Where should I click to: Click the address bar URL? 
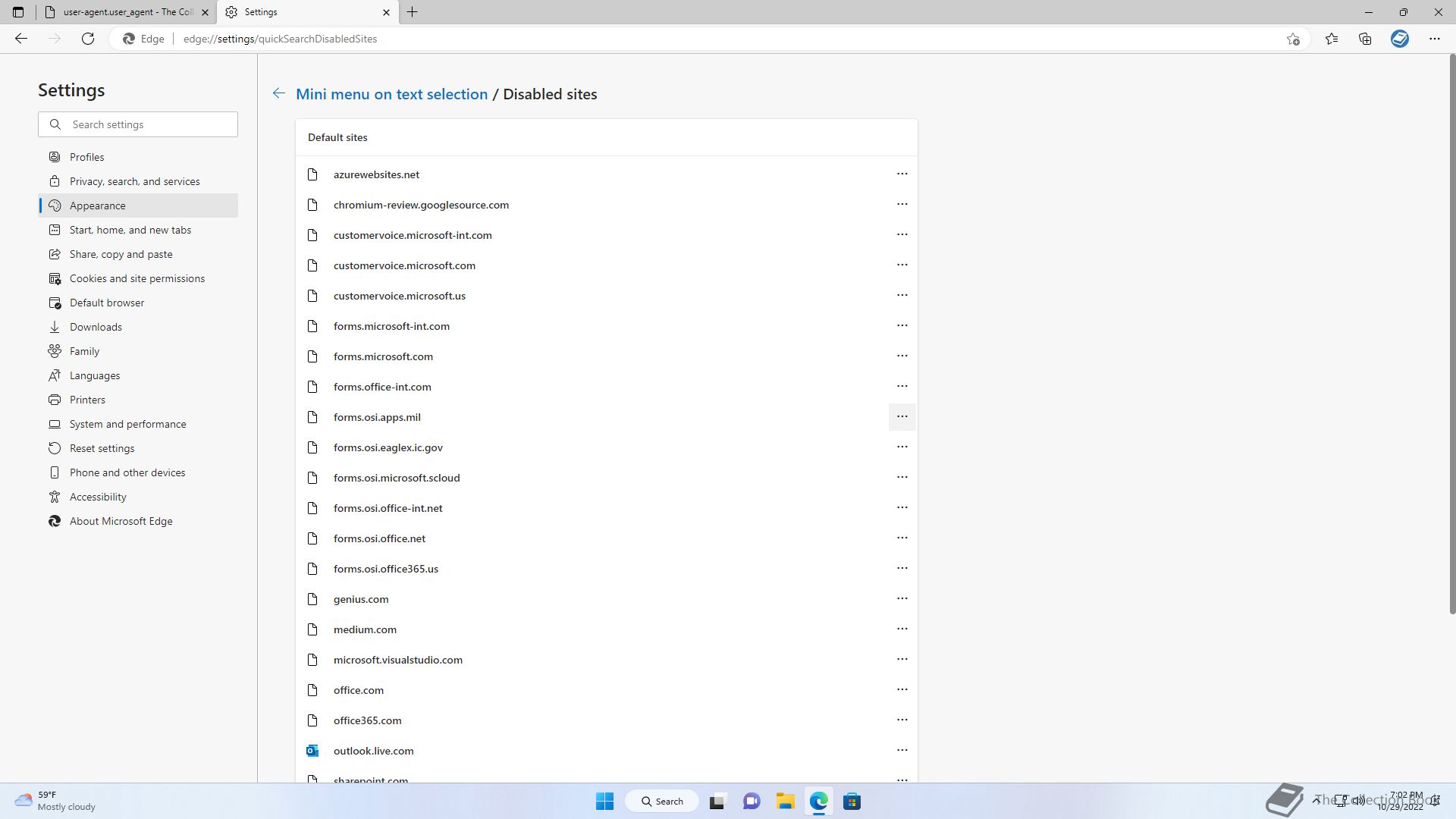point(280,39)
